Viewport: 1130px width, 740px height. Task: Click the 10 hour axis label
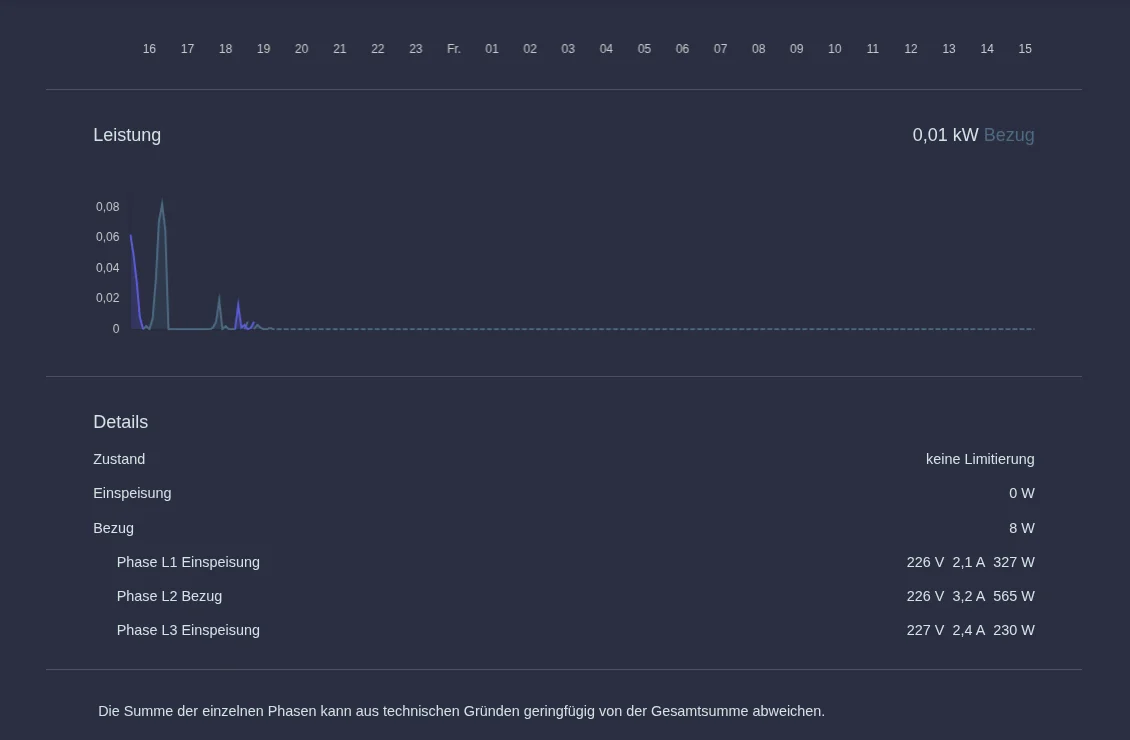(835, 49)
